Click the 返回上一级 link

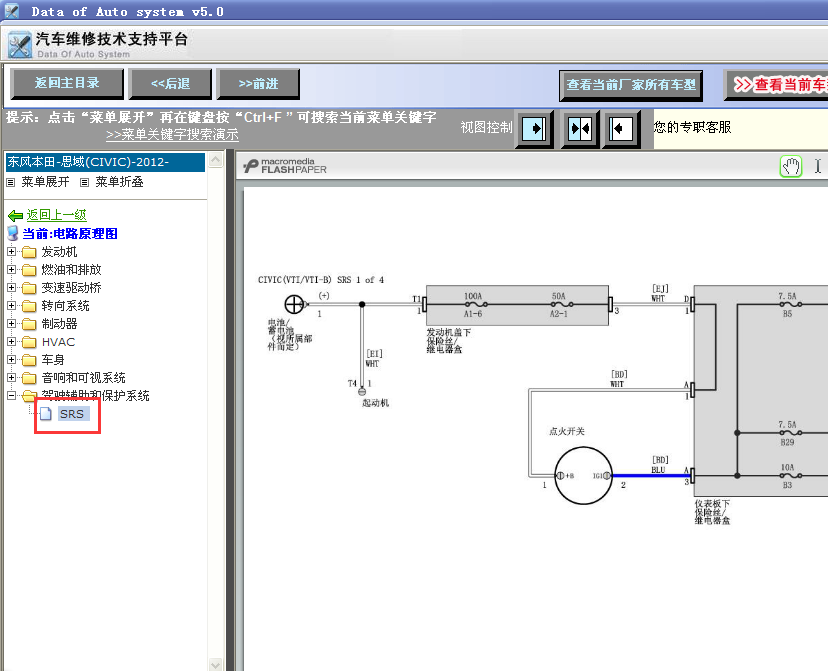pos(57,215)
